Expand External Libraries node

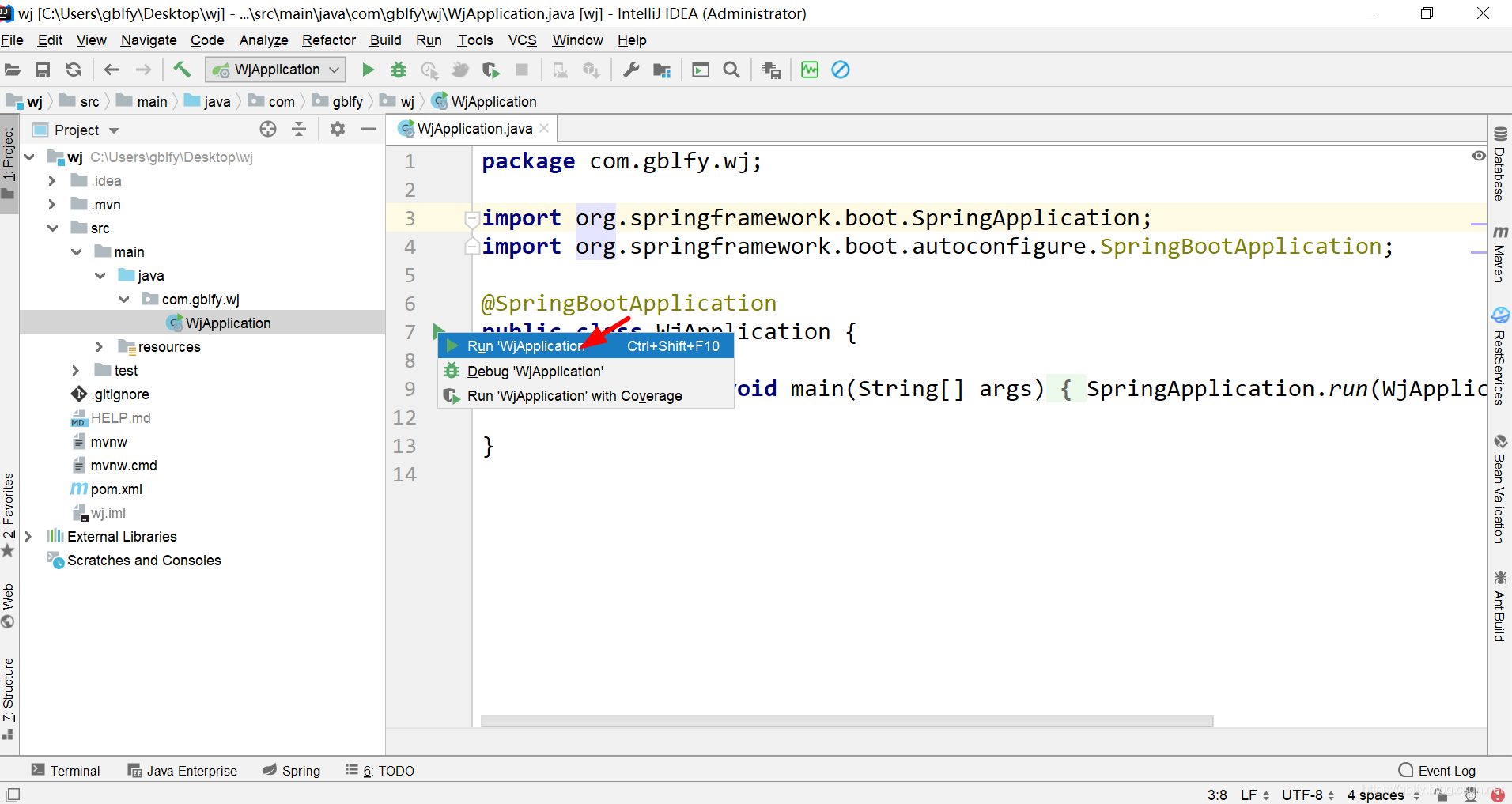pyautogui.click(x=28, y=537)
